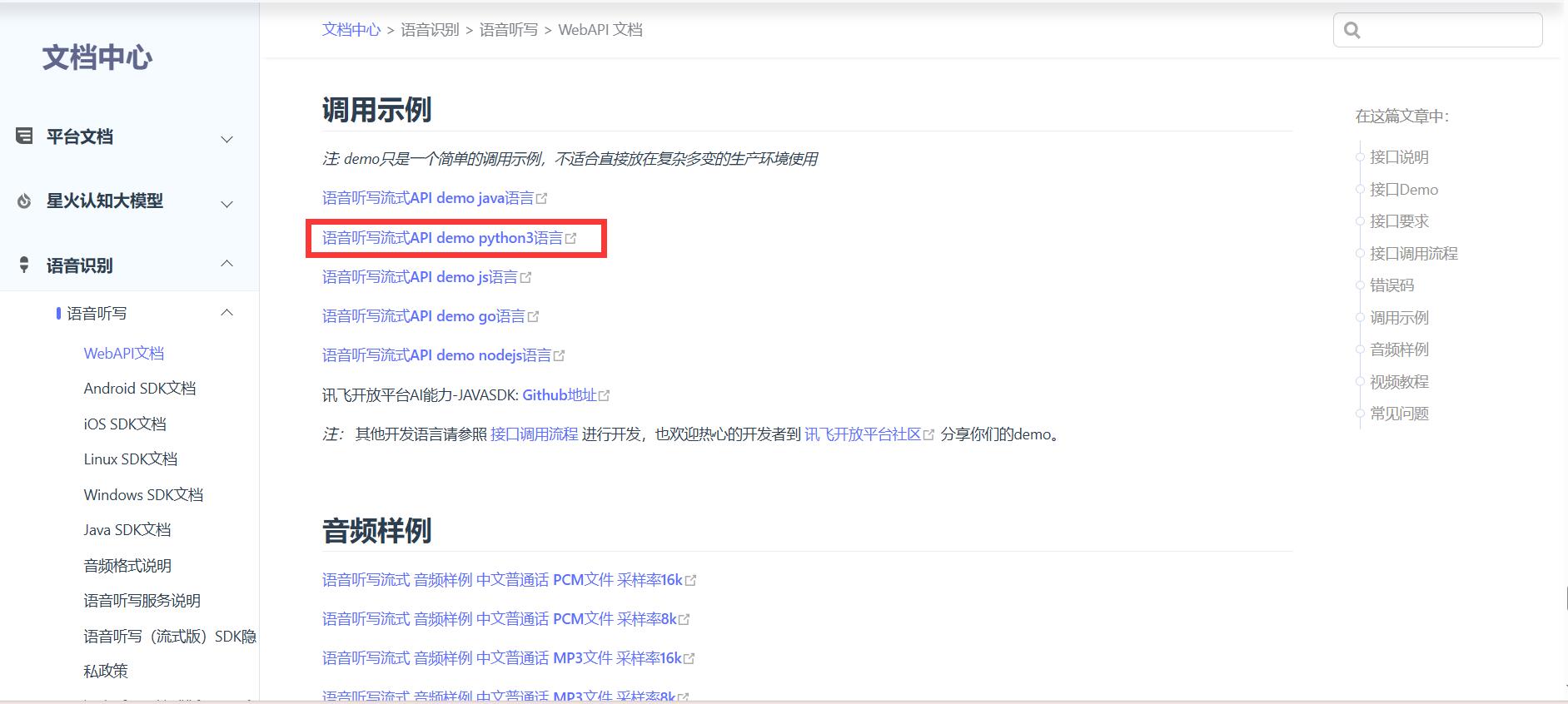Click the external link icon after PCM文件 采样率8k

(684, 619)
